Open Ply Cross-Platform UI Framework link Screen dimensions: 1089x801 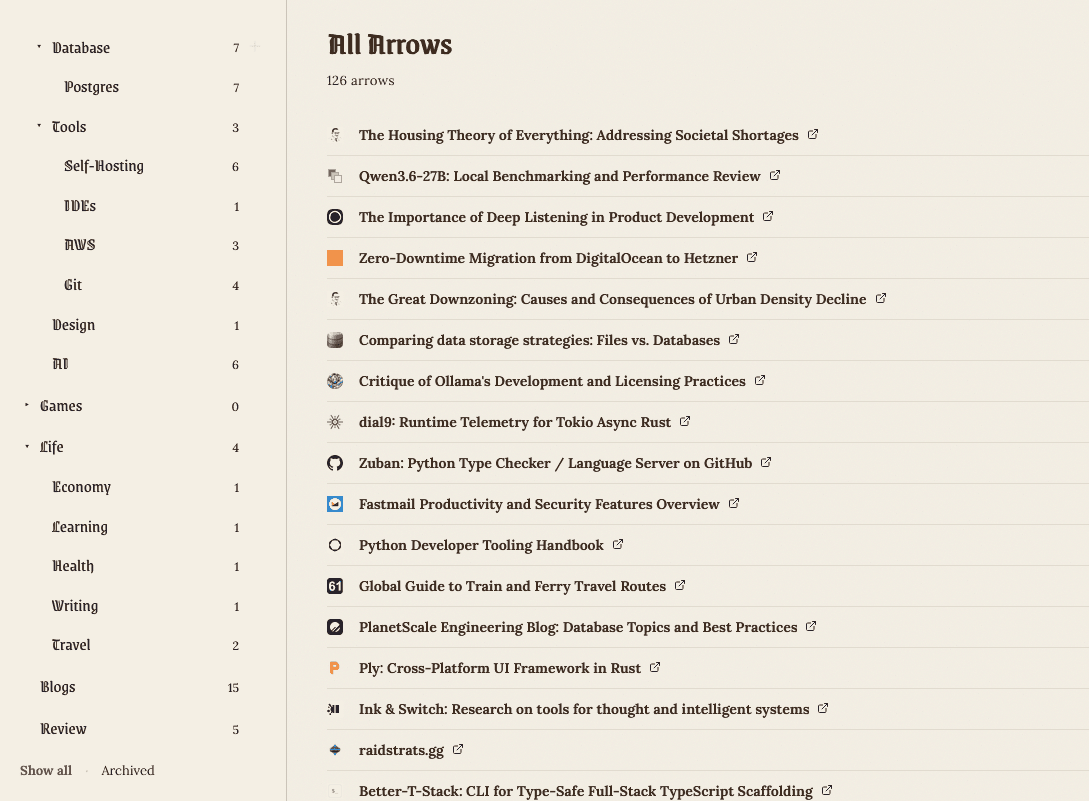point(499,668)
